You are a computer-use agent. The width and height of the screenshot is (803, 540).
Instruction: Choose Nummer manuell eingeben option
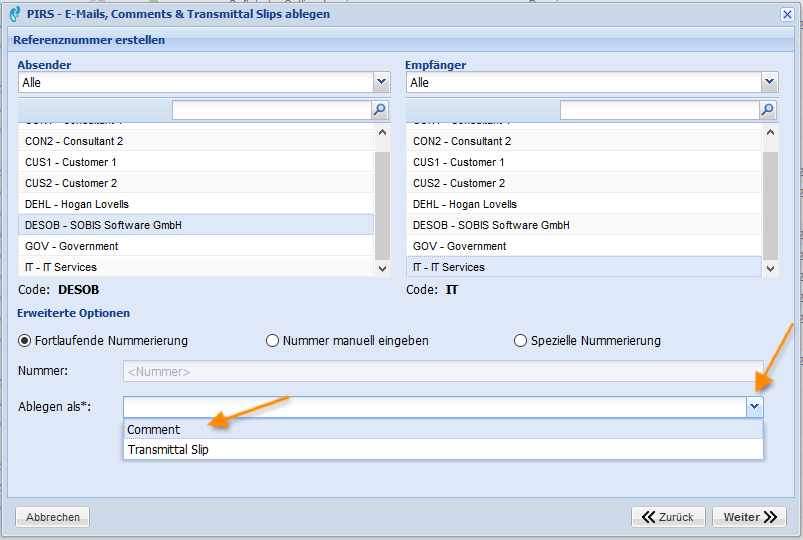[273, 341]
